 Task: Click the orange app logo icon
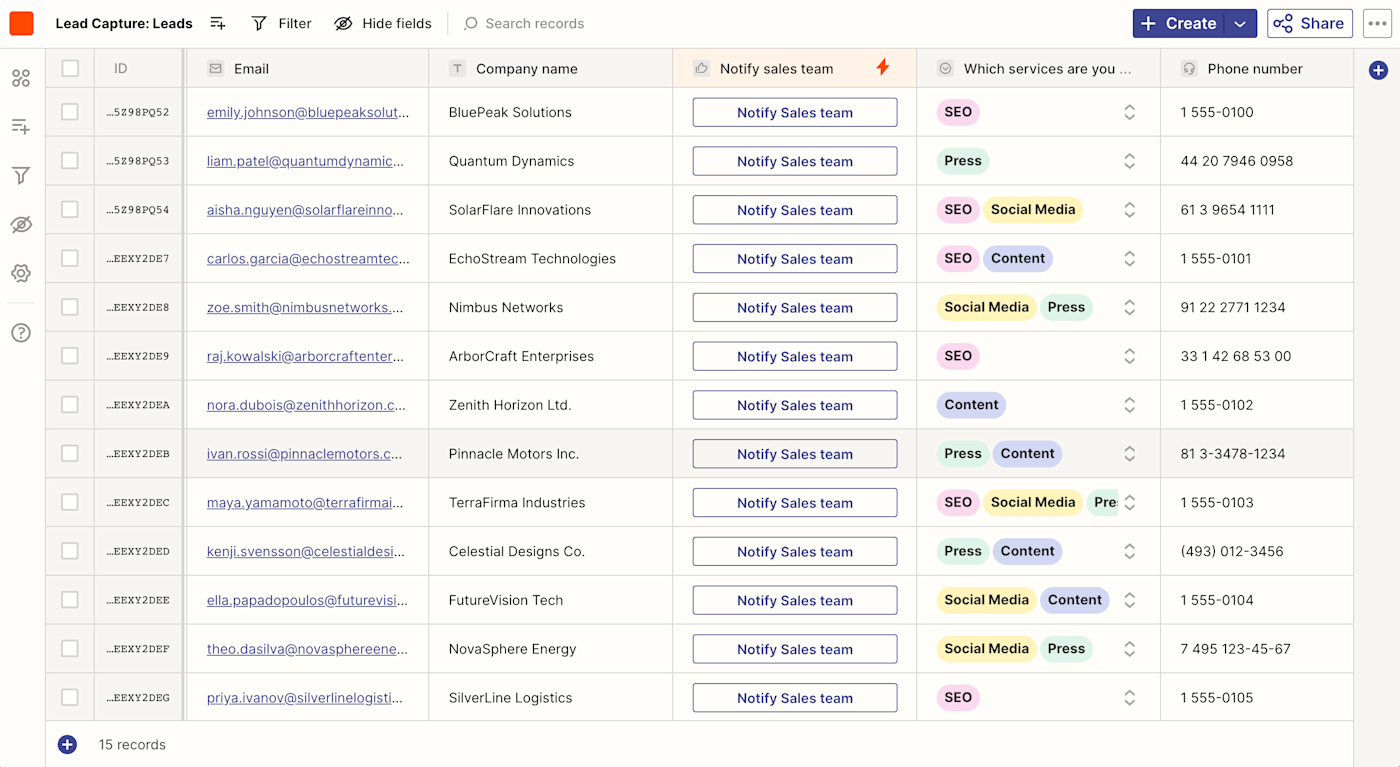[21, 23]
